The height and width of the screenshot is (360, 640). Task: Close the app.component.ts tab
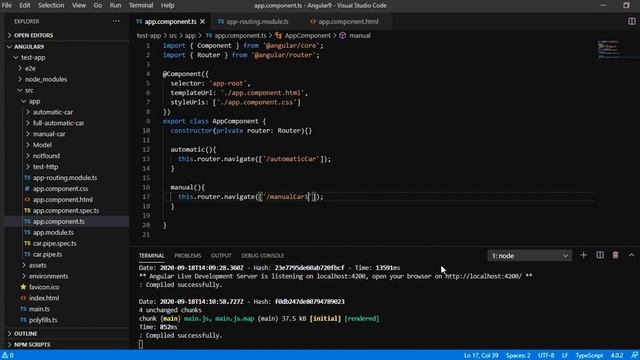[x=202, y=22]
